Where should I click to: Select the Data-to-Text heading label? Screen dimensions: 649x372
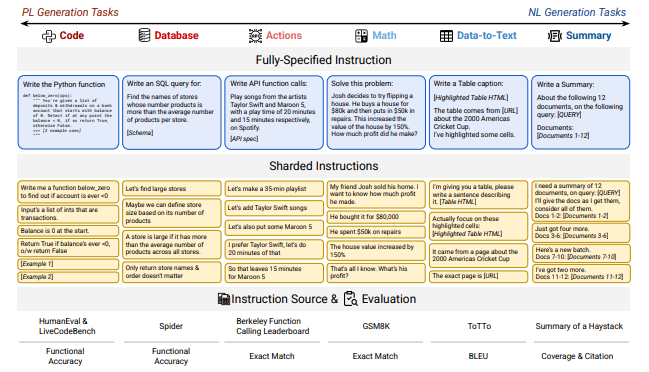tap(486, 36)
